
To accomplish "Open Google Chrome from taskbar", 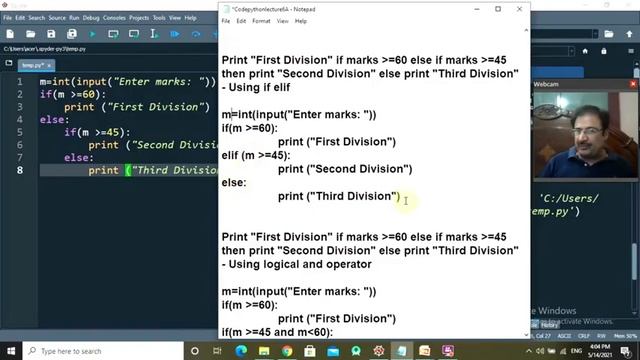I will click(x=287, y=351).
